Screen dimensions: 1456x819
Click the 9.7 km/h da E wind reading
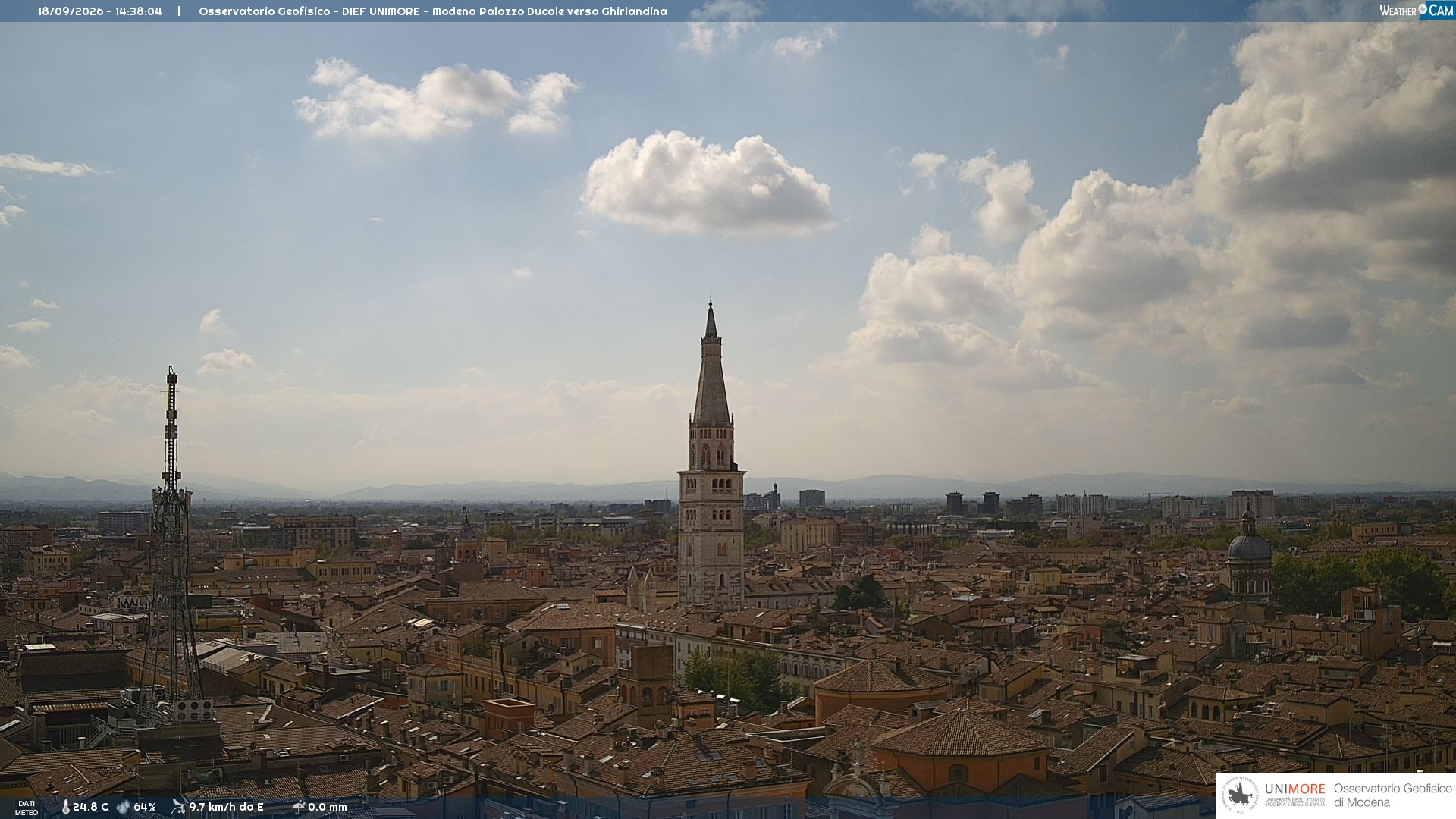(226, 807)
